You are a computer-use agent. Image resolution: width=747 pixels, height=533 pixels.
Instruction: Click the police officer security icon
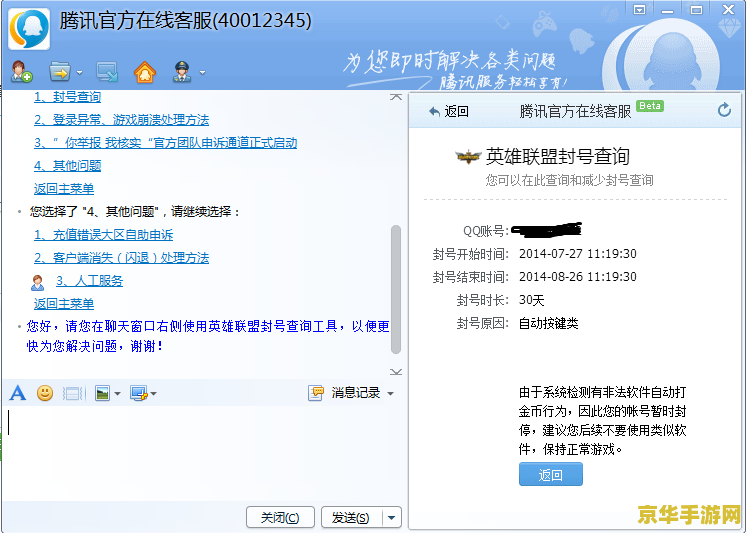182,72
